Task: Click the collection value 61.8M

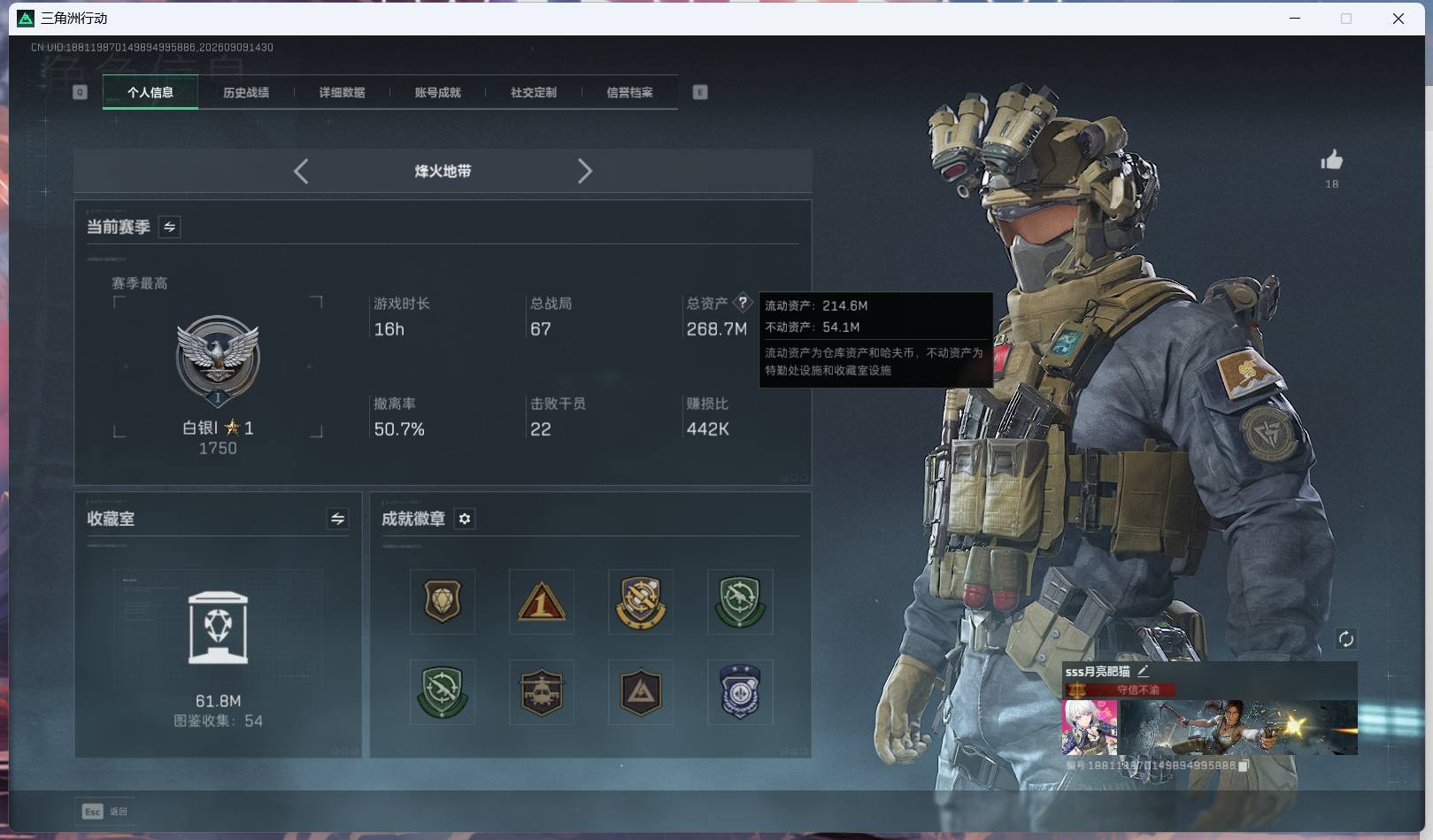Action: 219,701
